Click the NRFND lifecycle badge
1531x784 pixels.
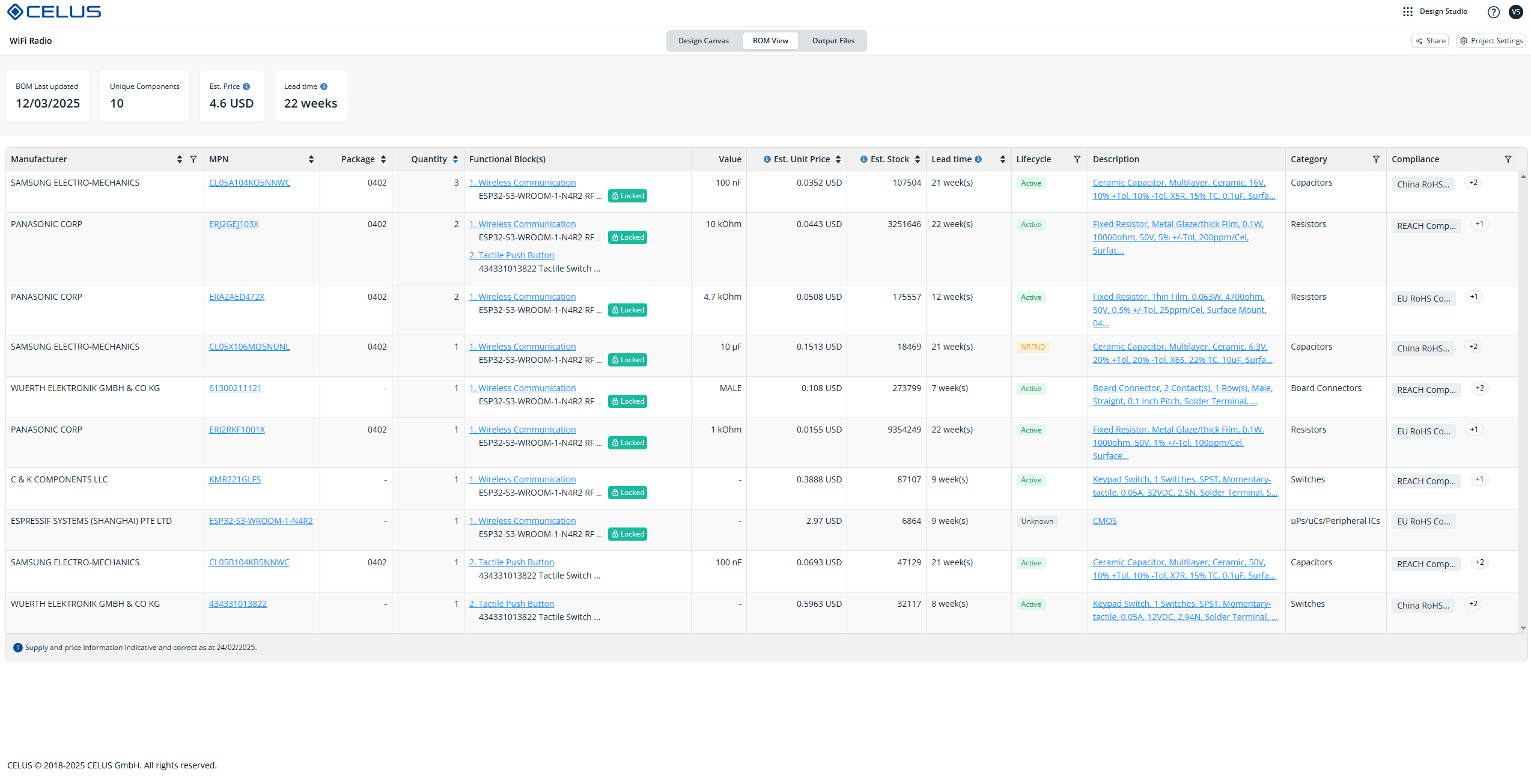tap(1033, 347)
